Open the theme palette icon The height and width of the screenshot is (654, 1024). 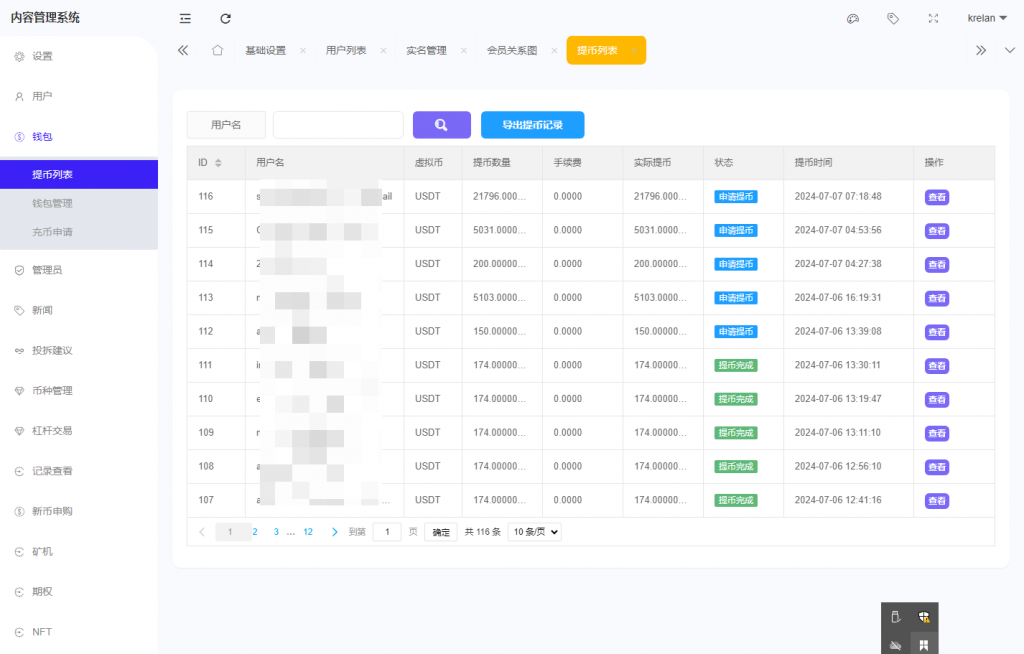point(853,18)
